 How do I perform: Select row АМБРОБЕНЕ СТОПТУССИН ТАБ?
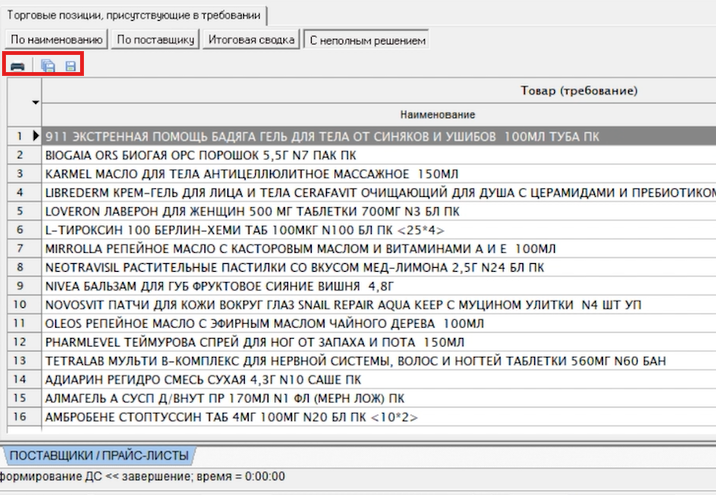[x=379, y=417]
